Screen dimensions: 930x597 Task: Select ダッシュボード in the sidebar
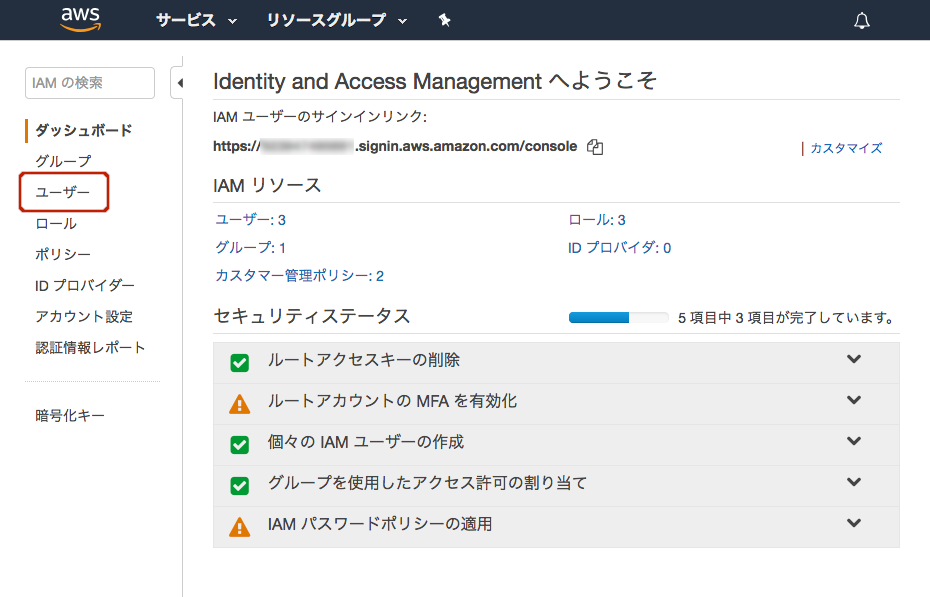(x=84, y=130)
